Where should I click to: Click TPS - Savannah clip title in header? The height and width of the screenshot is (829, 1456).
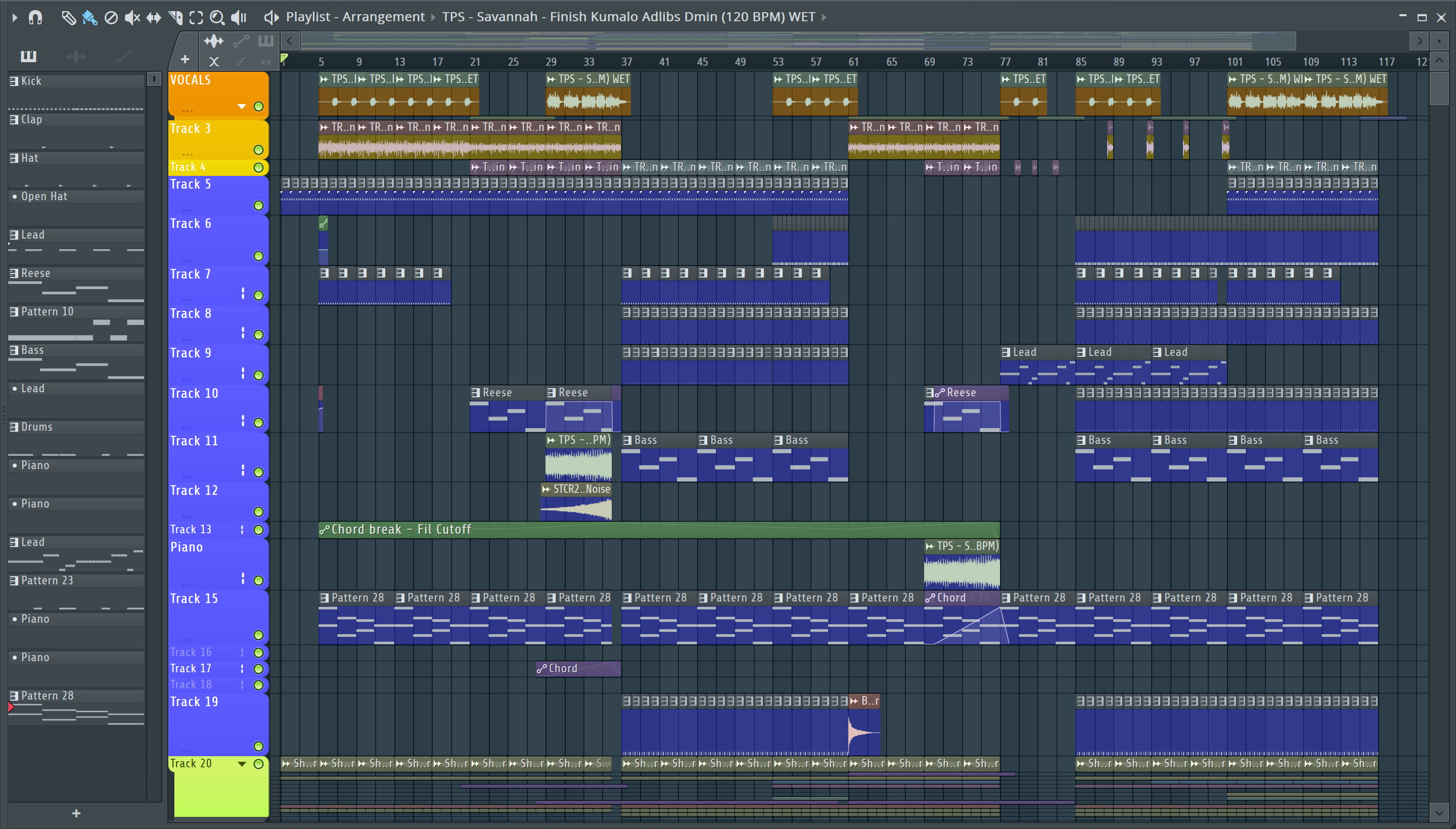628,17
